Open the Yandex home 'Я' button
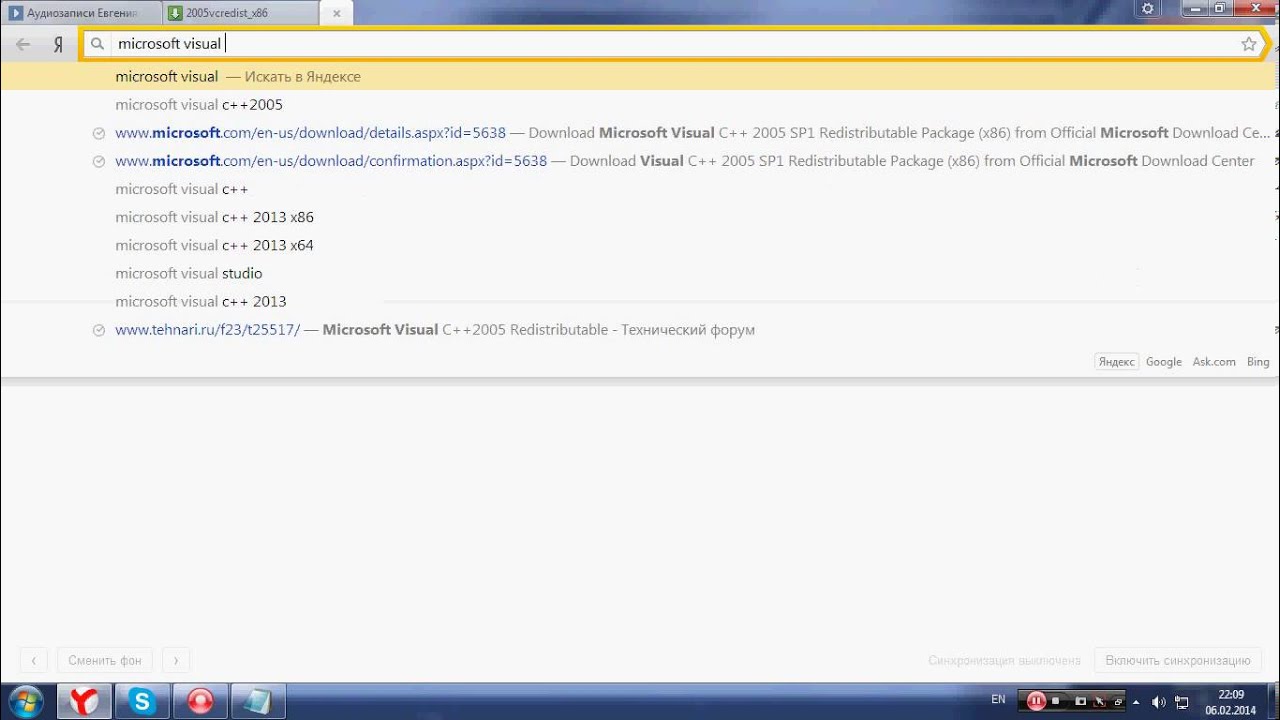 pyautogui.click(x=58, y=44)
